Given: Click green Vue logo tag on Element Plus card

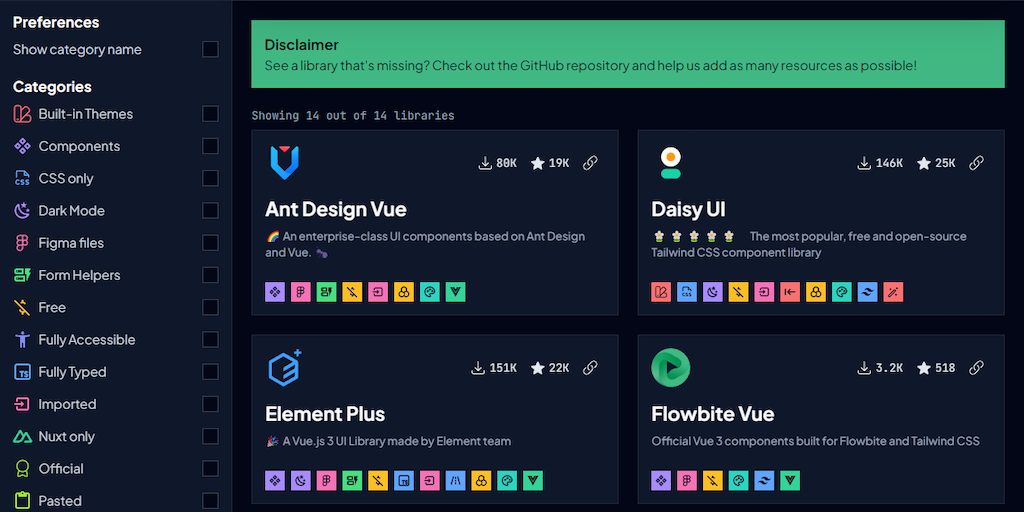Looking at the screenshot, I should pos(533,481).
